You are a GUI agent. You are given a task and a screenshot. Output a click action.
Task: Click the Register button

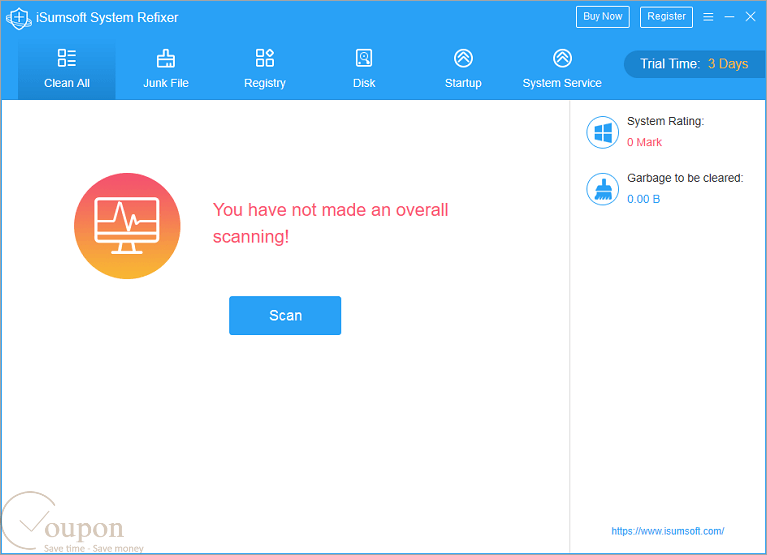(666, 17)
